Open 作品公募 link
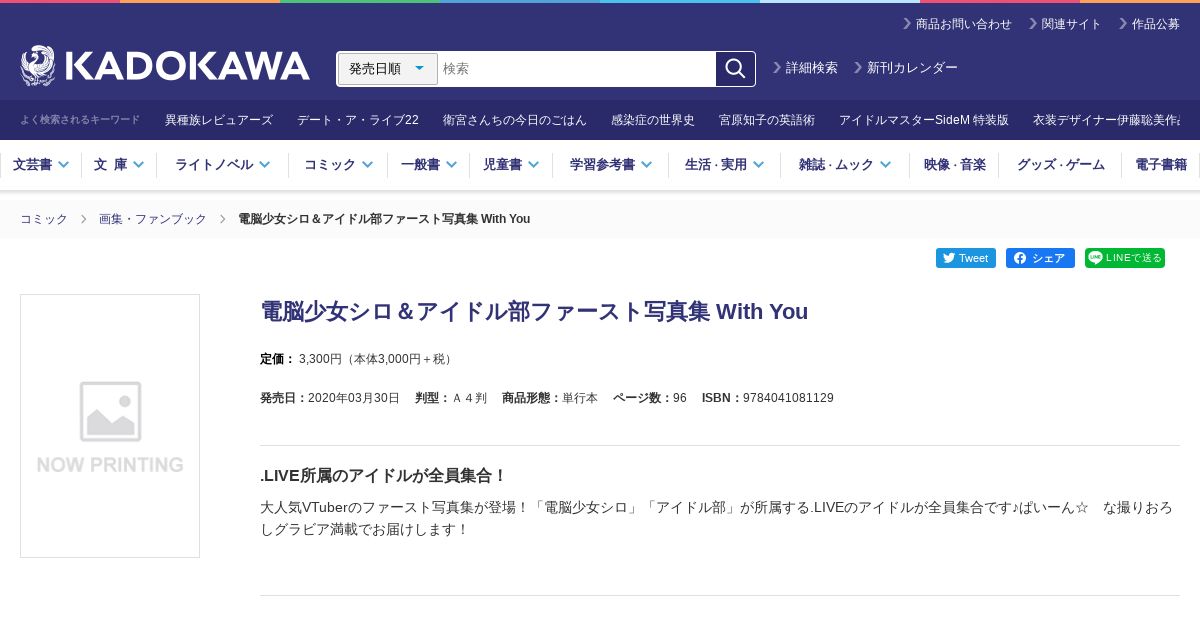The image size is (1200, 630). point(1150,24)
